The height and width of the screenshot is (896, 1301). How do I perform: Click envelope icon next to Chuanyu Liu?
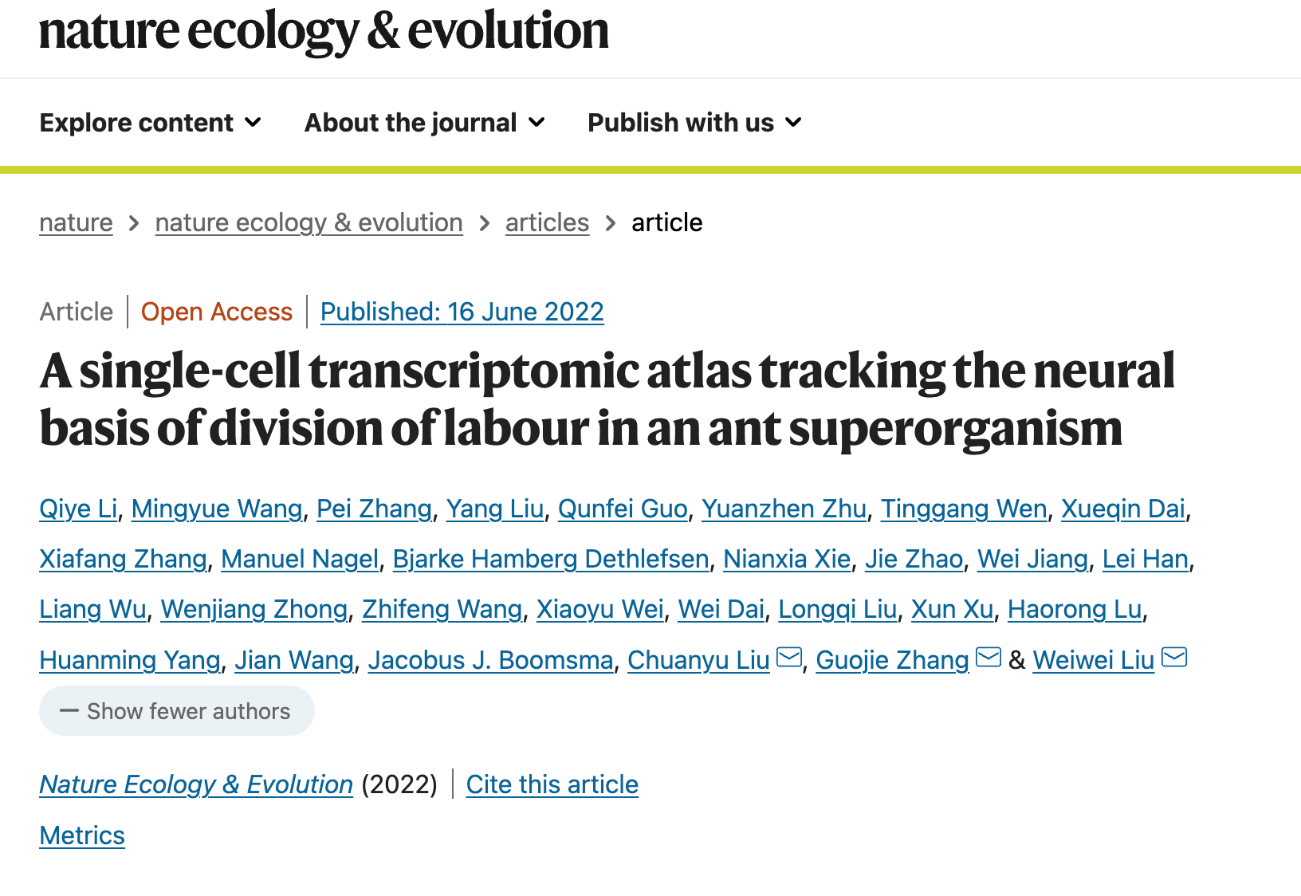[x=789, y=658]
